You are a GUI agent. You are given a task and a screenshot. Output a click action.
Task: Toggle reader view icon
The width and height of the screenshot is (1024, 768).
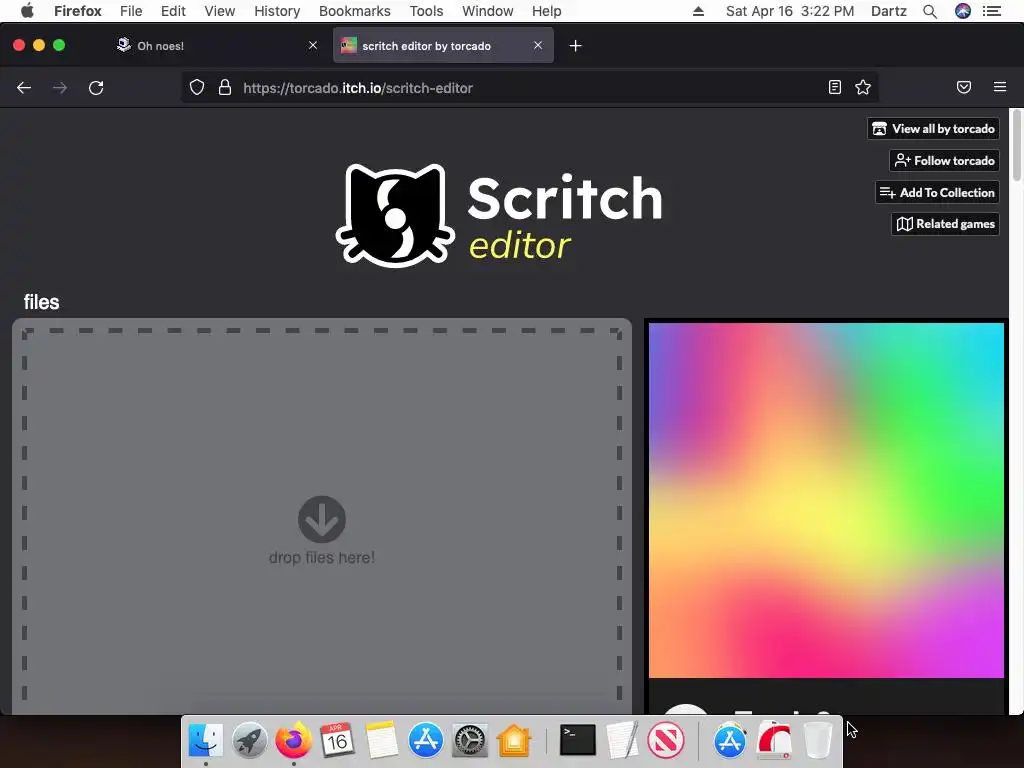835,88
